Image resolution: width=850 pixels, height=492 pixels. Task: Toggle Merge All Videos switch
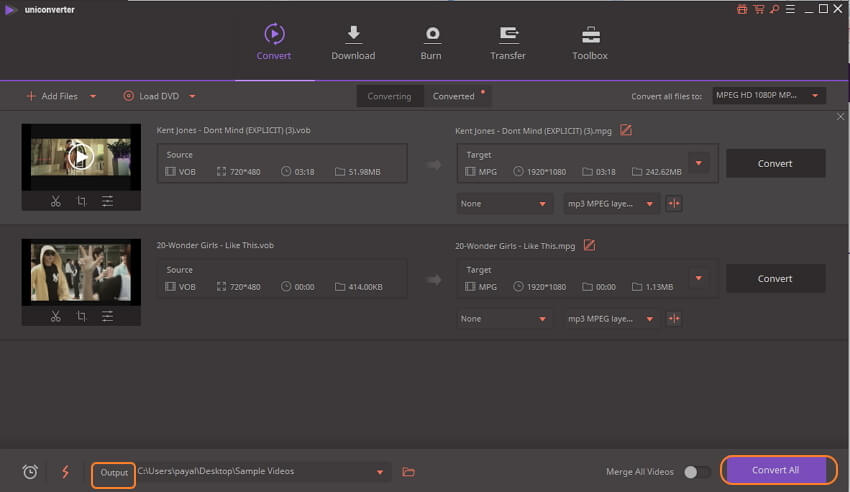pyautogui.click(x=697, y=472)
